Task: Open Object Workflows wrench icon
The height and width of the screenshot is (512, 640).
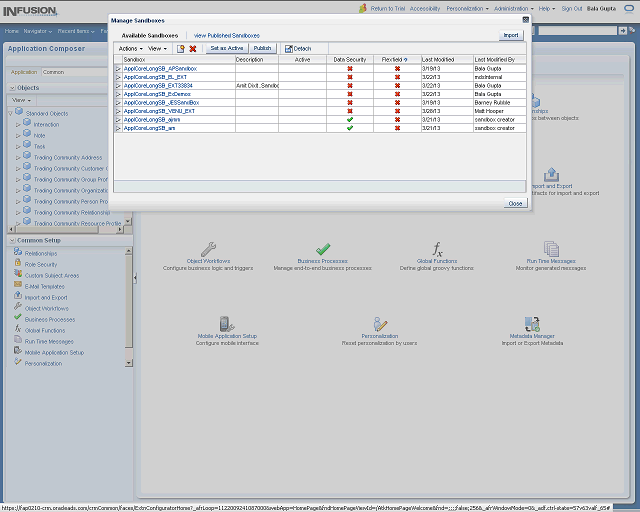Action: (x=208, y=248)
